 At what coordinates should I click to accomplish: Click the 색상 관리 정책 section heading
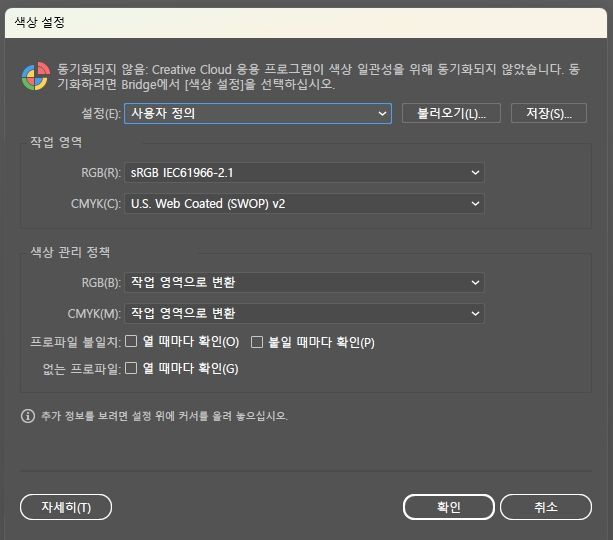pyautogui.click(x=71, y=251)
